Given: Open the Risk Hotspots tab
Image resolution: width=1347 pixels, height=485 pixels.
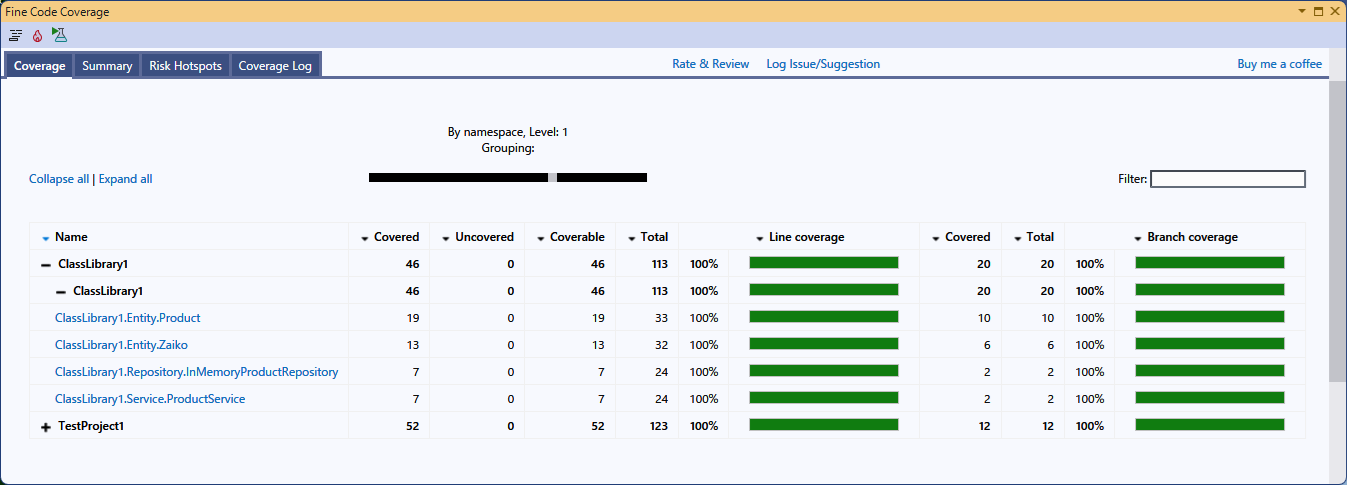Looking at the screenshot, I should point(185,66).
